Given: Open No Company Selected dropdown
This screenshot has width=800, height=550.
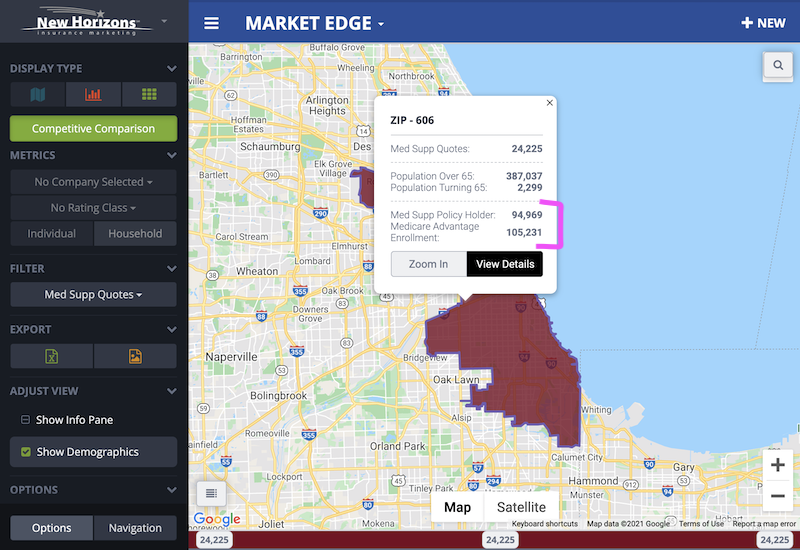Looking at the screenshot, I should pyautogui.click(x=93, y=182).
